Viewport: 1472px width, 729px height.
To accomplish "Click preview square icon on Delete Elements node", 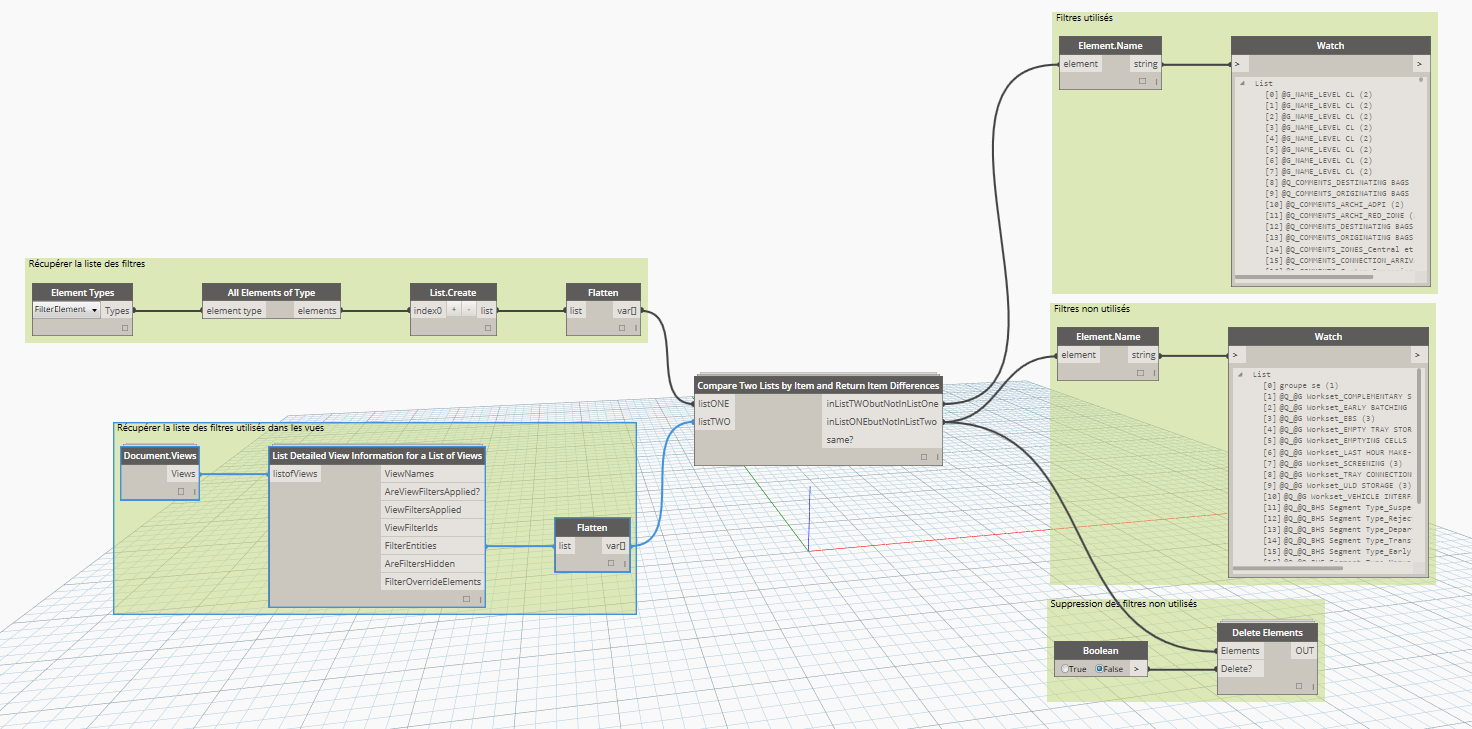I will 1297,686.
